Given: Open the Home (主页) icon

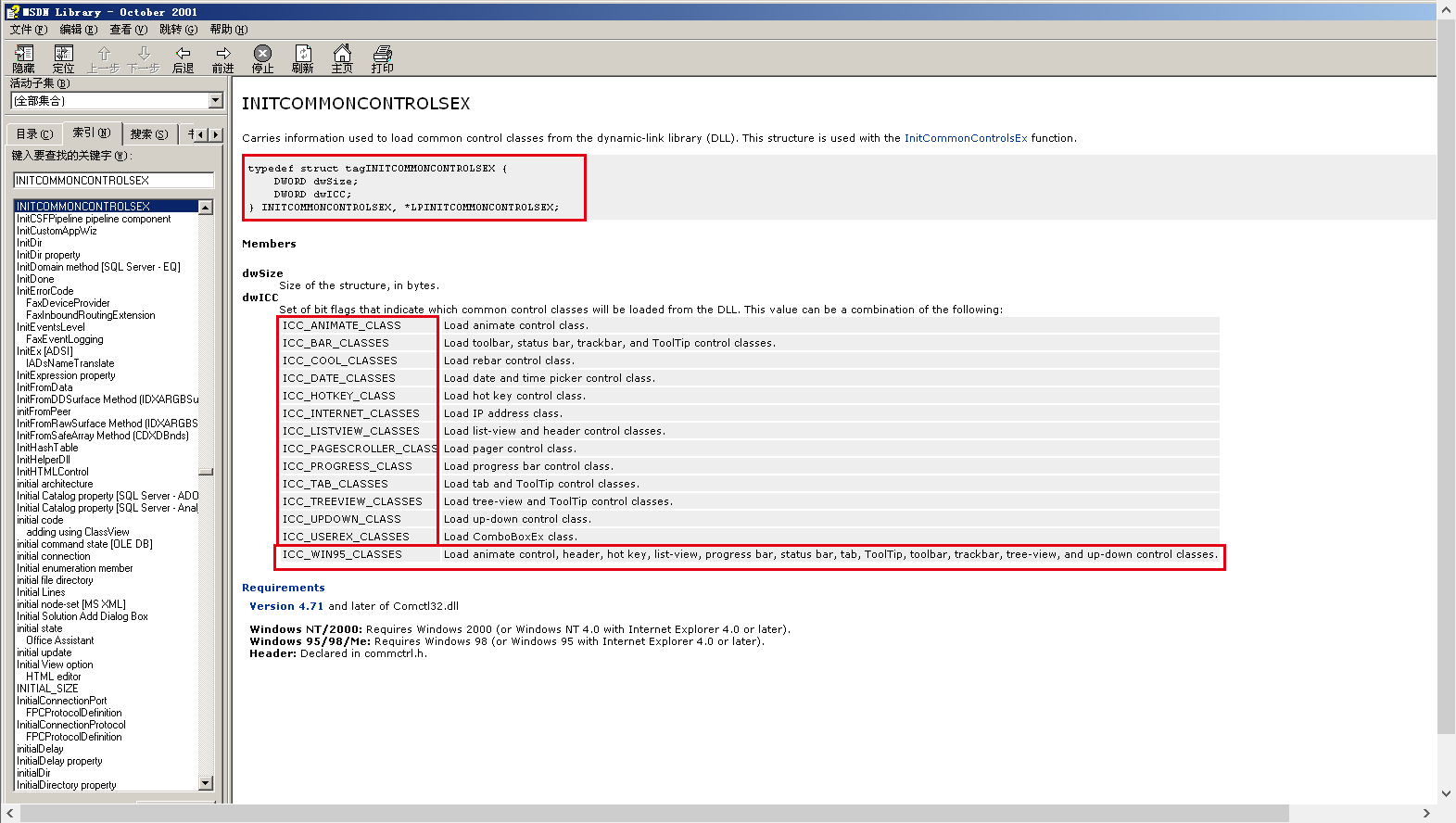Looking at the screenshot, I should (343, 59).
